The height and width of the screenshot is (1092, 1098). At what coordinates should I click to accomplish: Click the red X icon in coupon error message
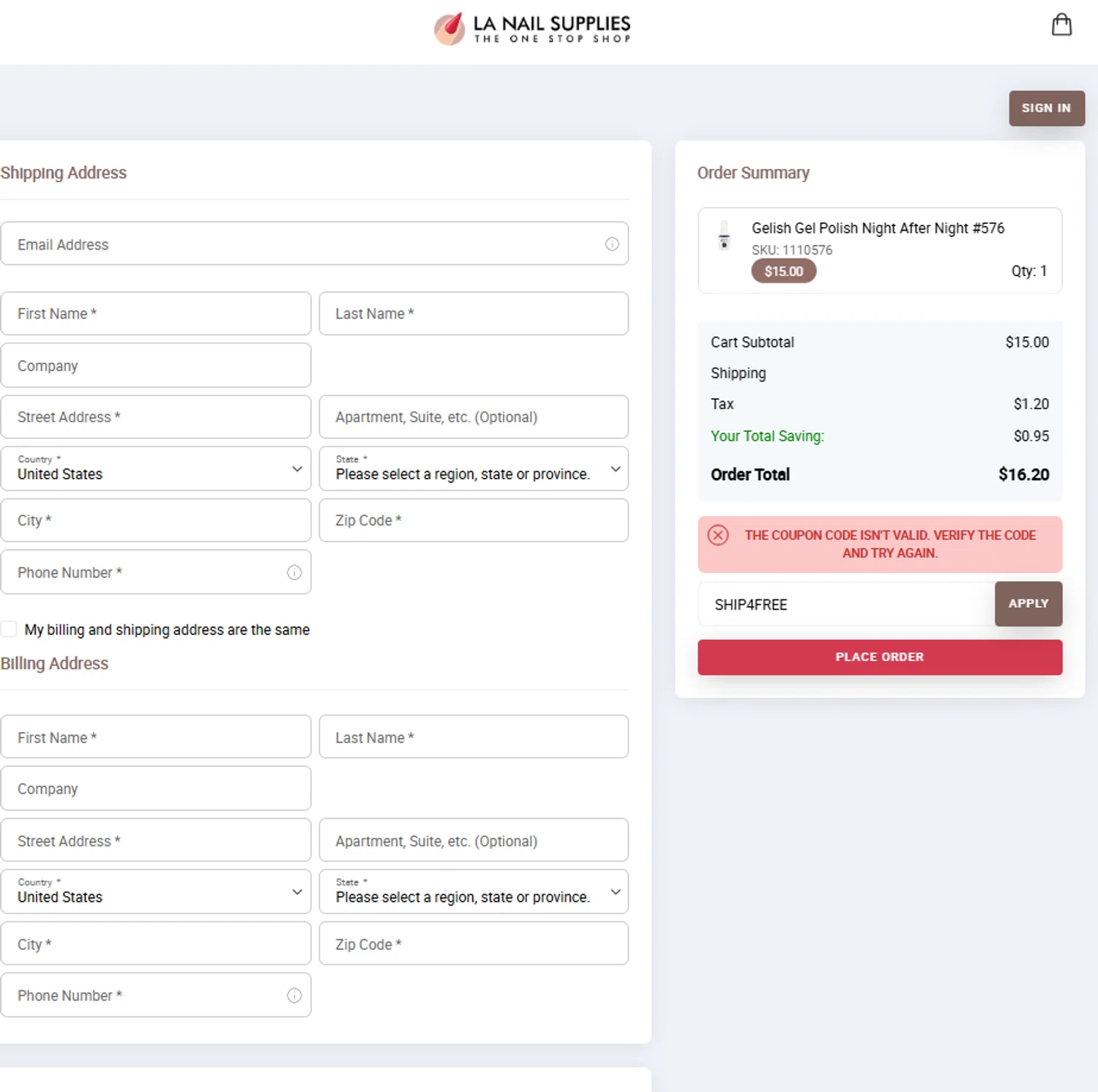(x=718, y=535)
